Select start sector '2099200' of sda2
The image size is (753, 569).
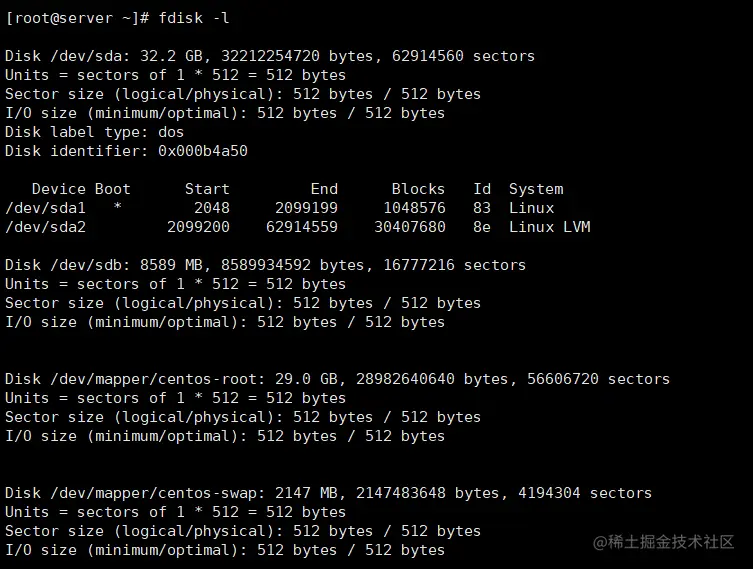tap(198, 227)
